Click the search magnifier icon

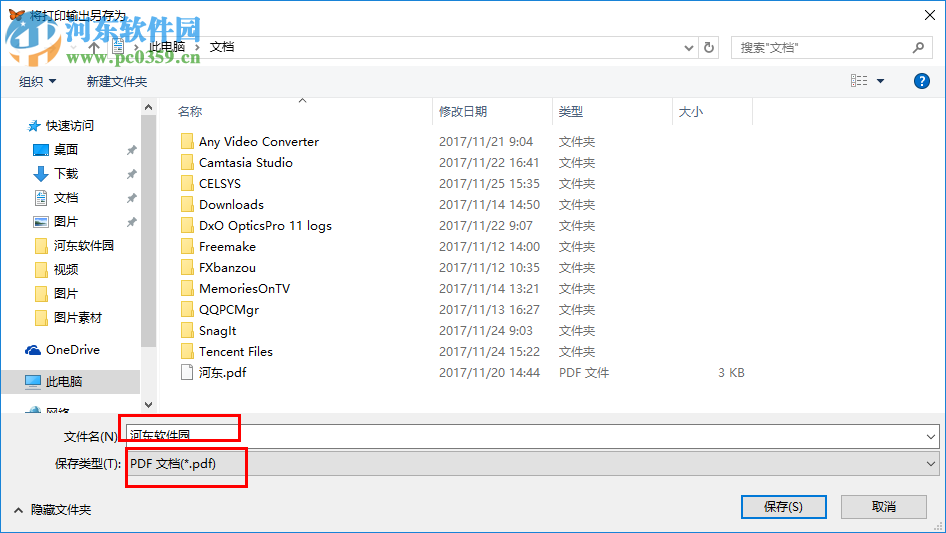(x=918, y=47)
